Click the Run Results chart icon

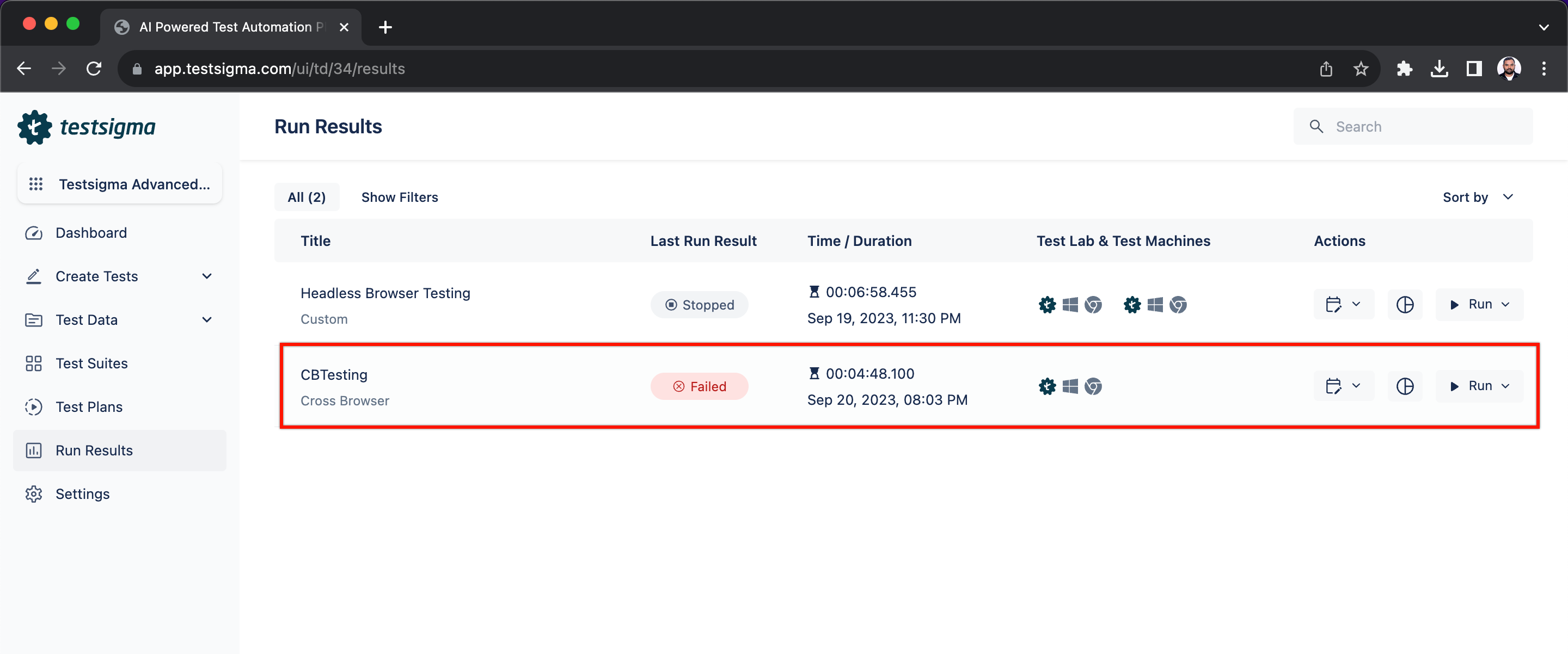click(33, 450)
